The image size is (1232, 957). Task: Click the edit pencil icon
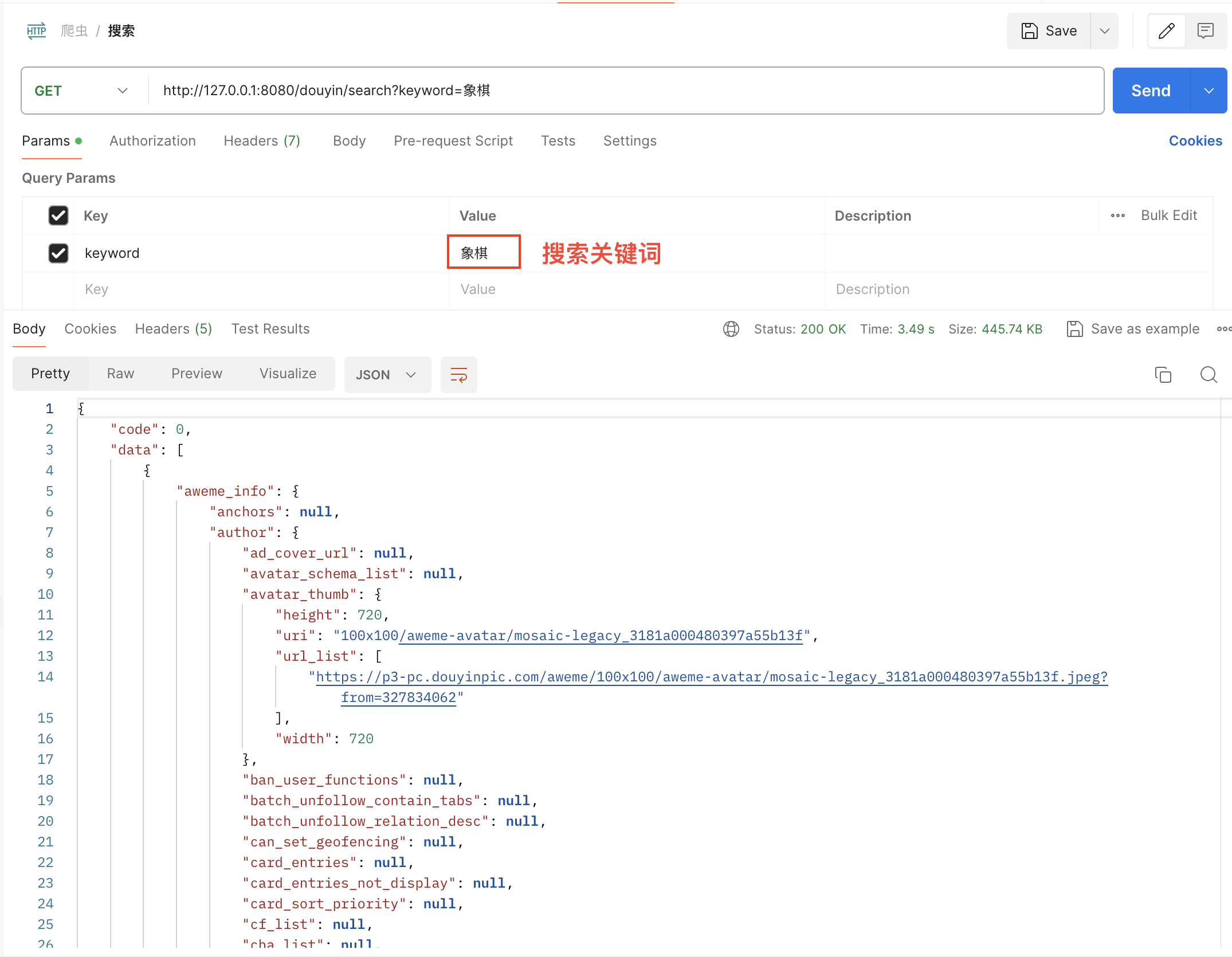[x=1167, y=31]
